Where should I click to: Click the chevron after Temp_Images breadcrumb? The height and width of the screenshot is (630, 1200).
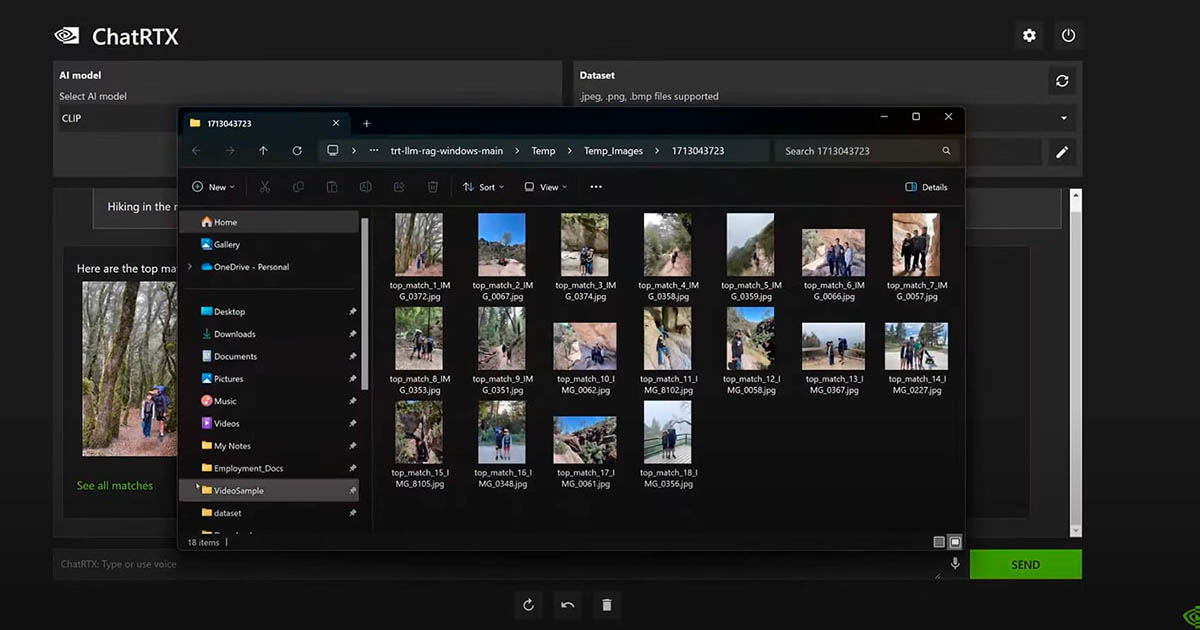coord(657,151)
